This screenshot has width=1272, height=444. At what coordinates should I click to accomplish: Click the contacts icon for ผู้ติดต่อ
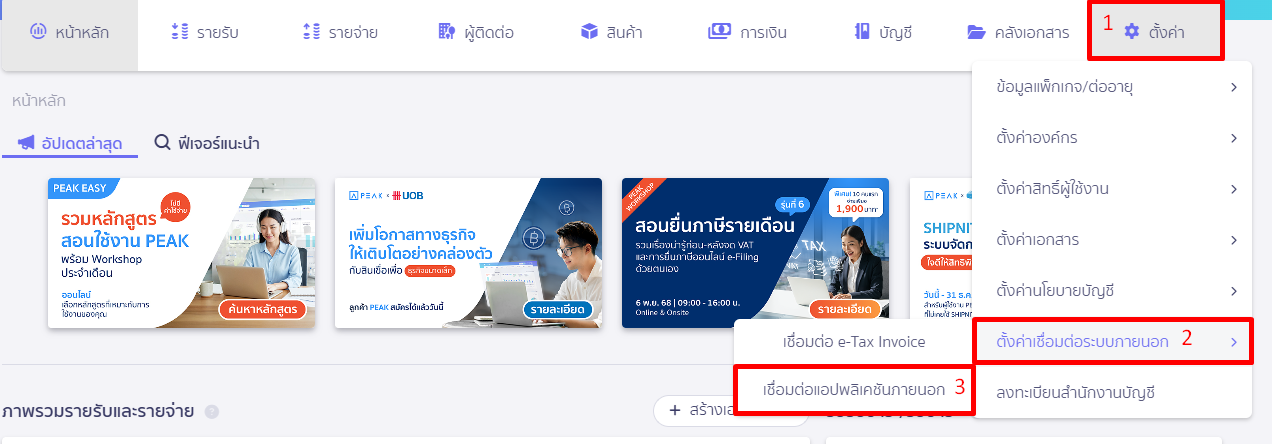click(447, 32)
